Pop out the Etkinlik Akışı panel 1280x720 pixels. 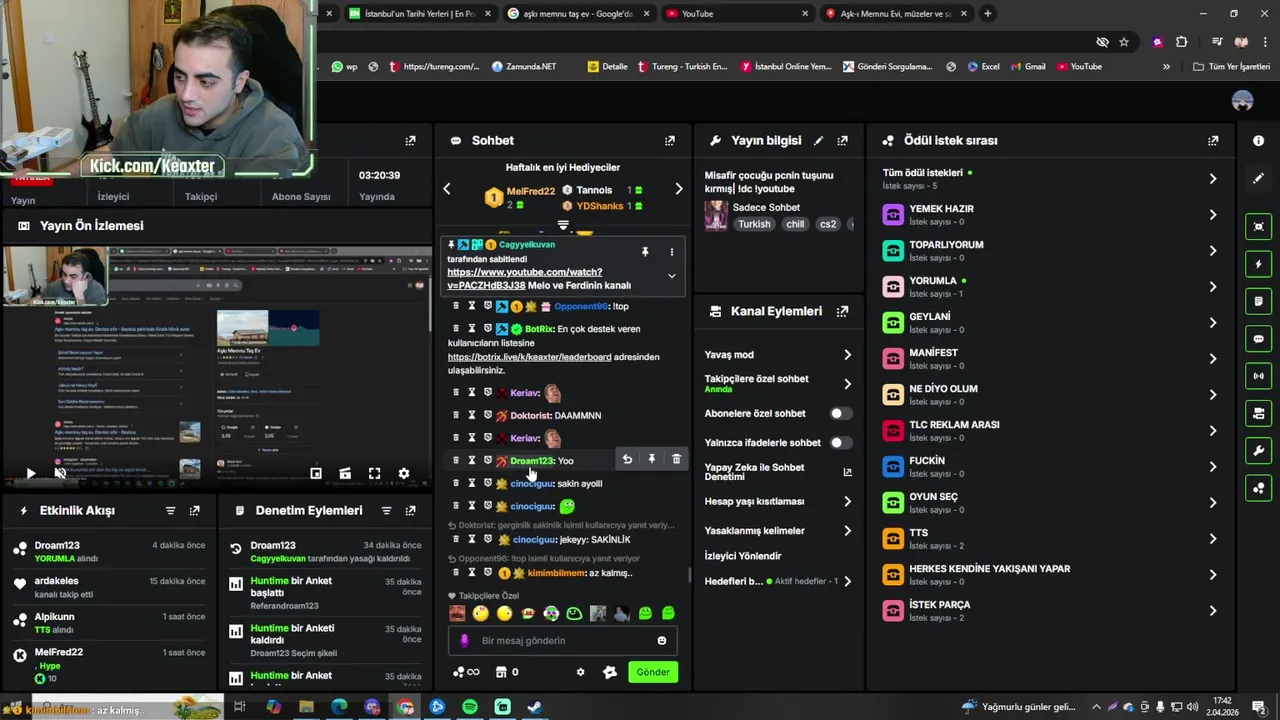pyautogui.click(x=194, y=511)
